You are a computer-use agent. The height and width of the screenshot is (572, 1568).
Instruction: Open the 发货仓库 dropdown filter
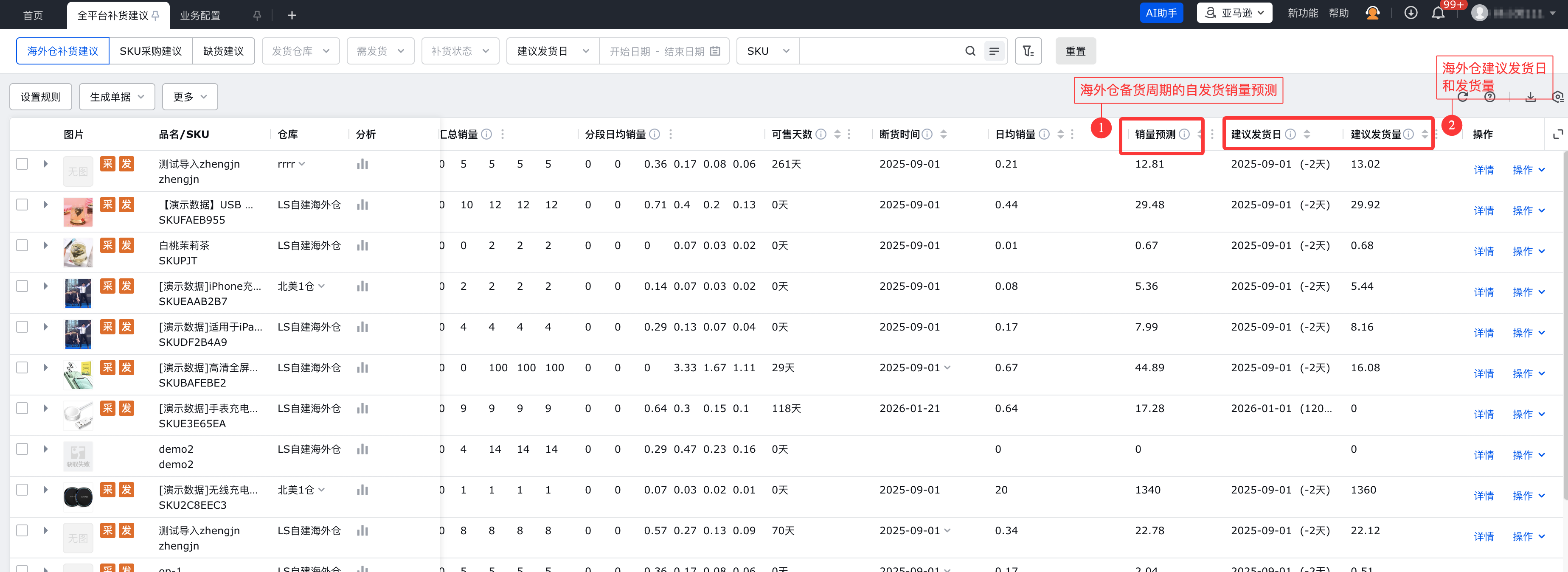301,51
